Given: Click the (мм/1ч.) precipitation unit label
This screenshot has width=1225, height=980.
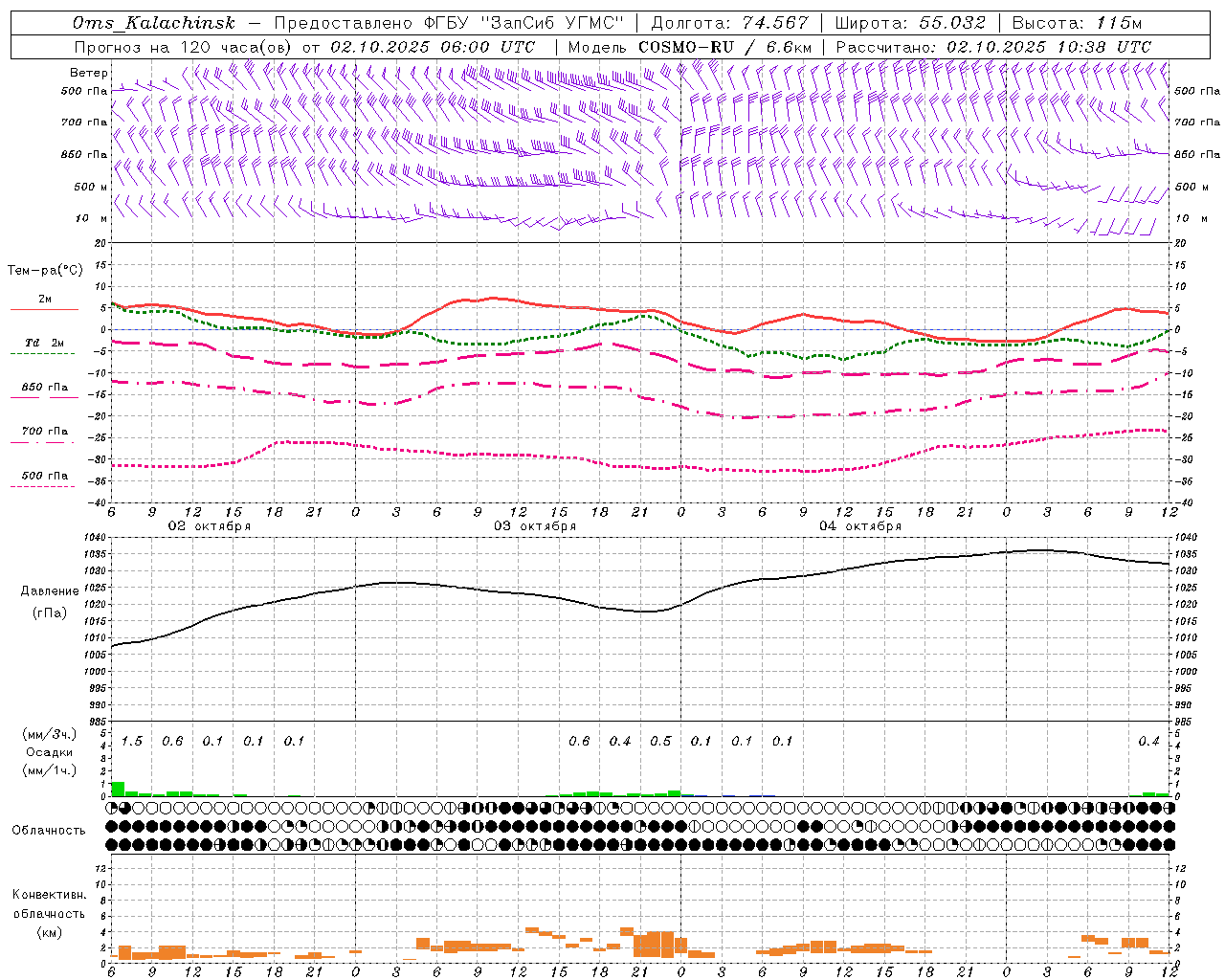Looking at the screenshot, I should [49, 770].
